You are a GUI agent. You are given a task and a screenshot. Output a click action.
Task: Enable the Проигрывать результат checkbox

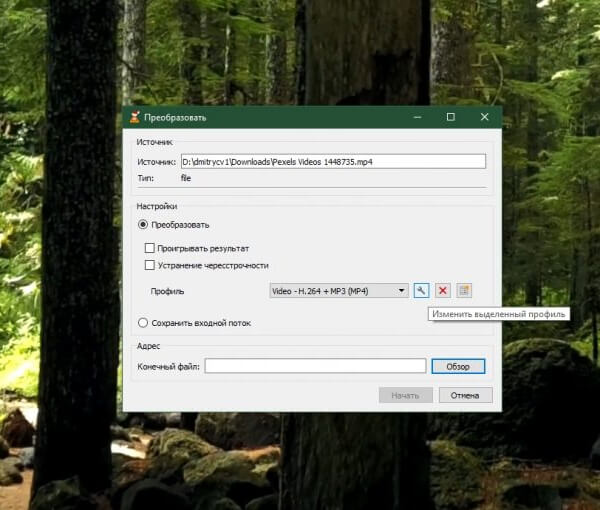(x=150, y=247)
